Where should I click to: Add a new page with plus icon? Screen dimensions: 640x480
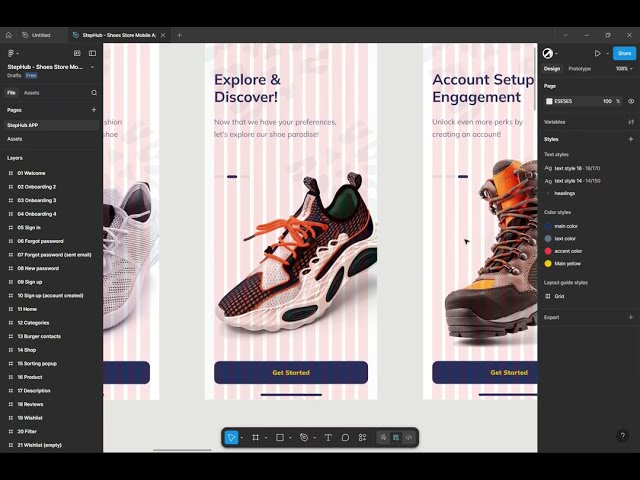[x=94, y=110]
